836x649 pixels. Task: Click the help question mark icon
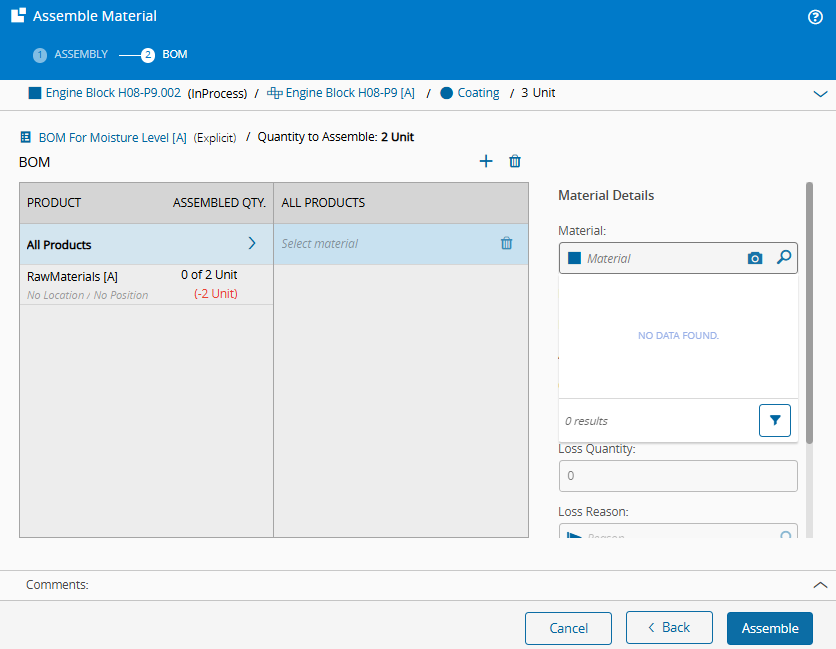coord(815,17)
